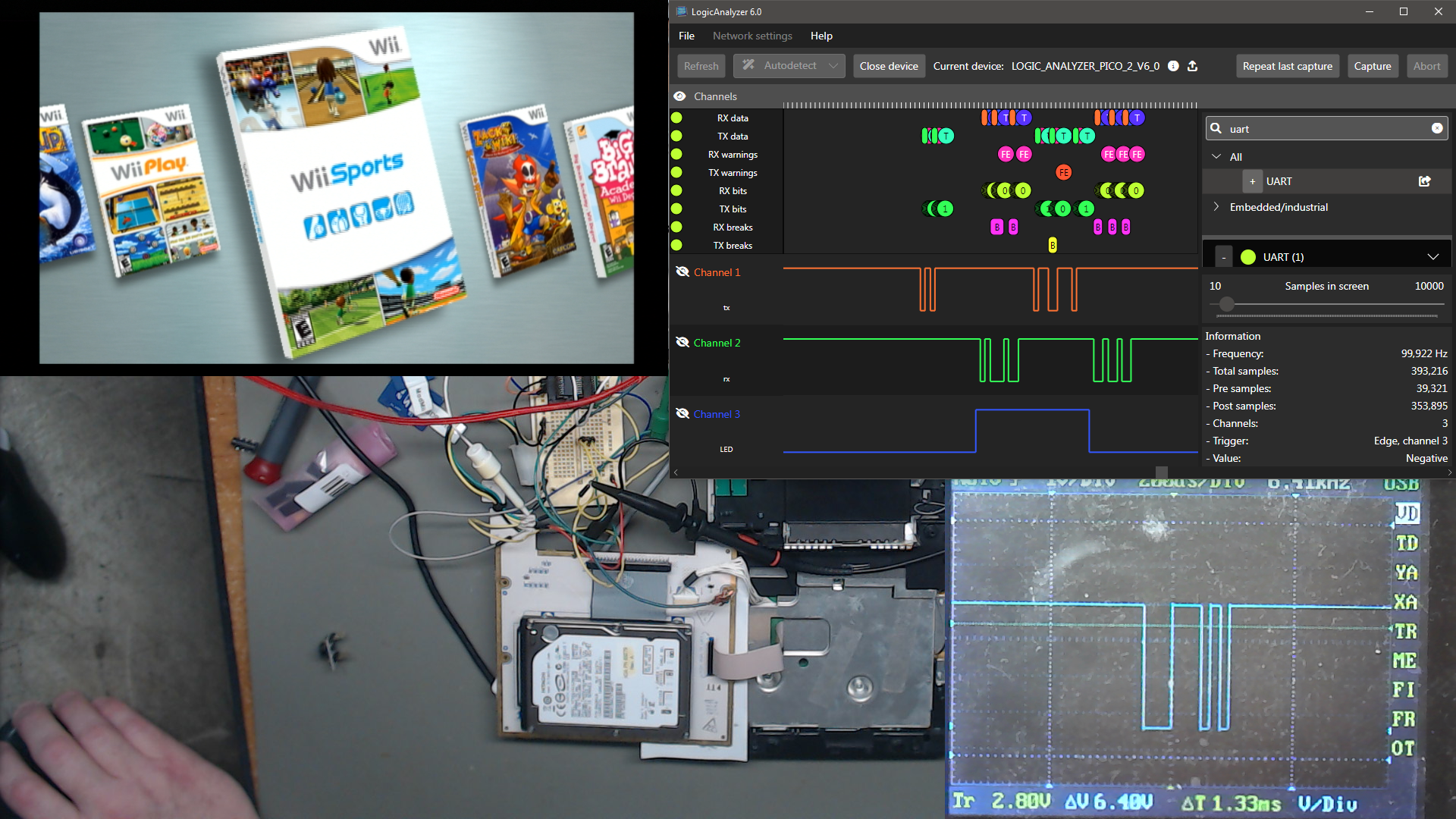Click the UART open-in-window icon
1456x819 pixels.
click(x=1424, y=181)
